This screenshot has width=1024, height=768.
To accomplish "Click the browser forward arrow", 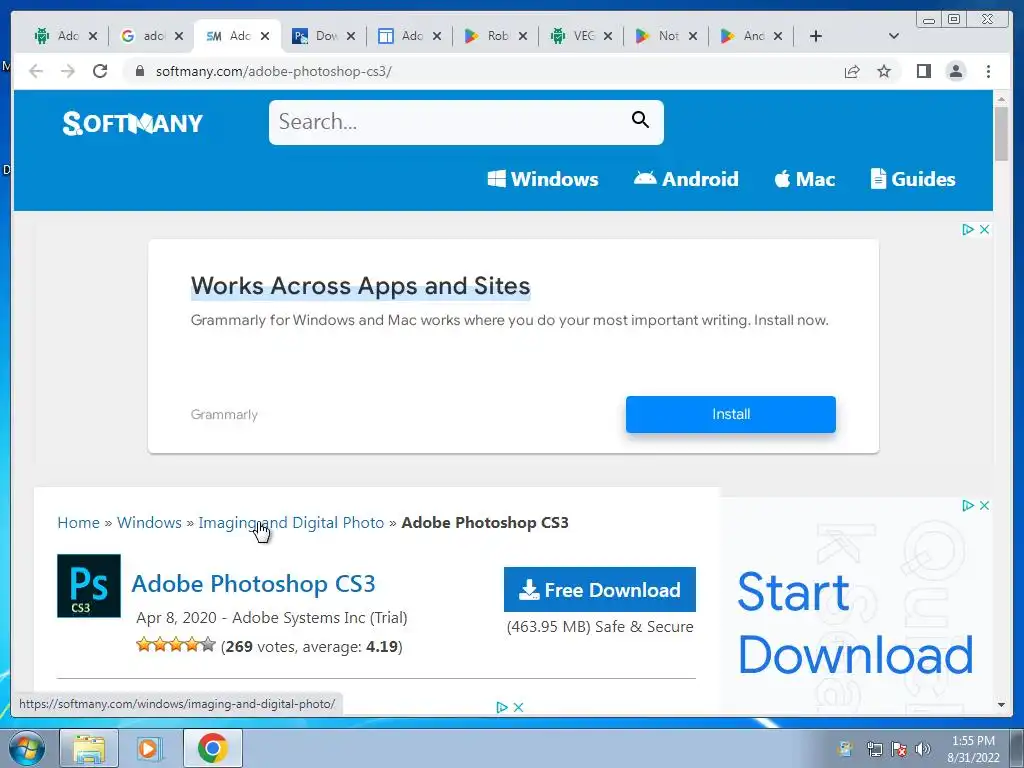I will pyautogui.click(x=68, y=71).
